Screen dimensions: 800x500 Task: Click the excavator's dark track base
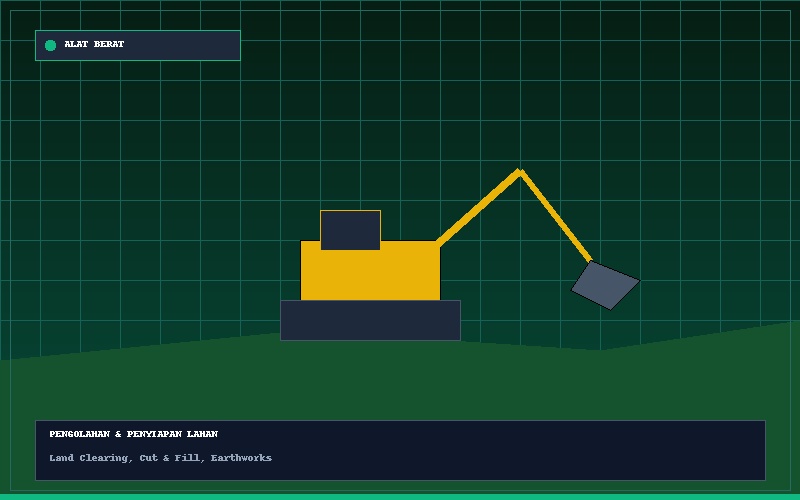point(370,320)
